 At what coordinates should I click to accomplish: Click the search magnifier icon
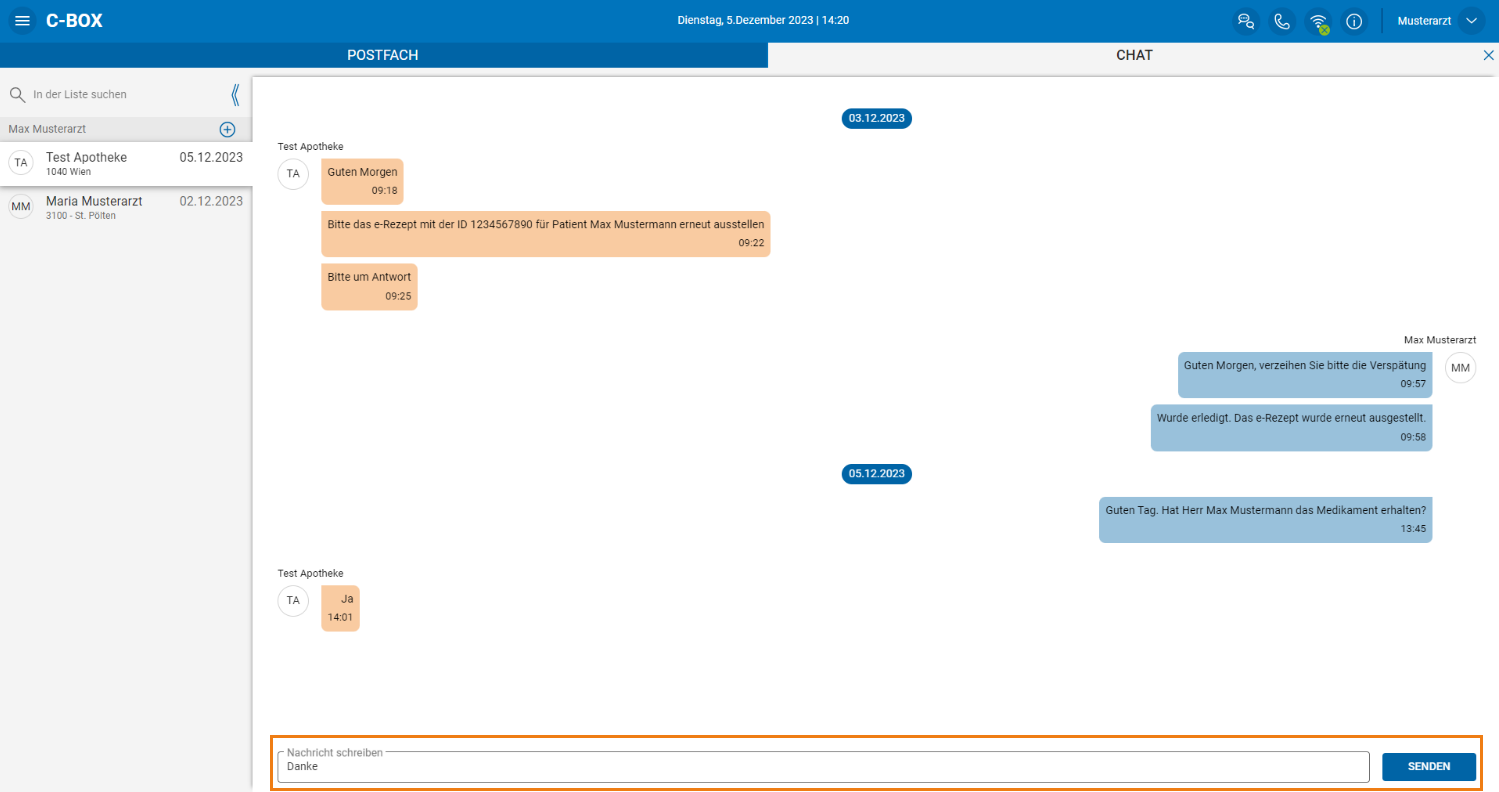pos(17,94)
